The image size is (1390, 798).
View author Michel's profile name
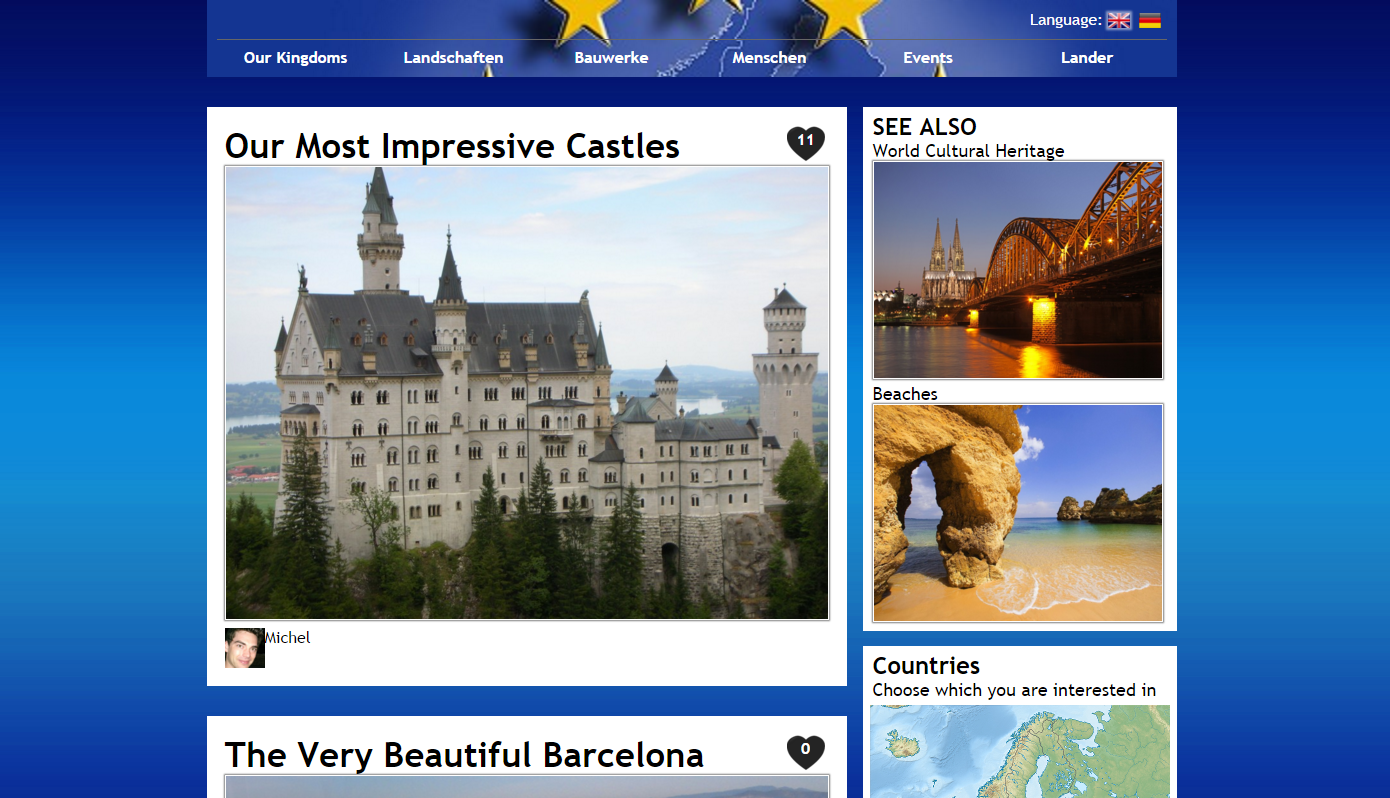point(288,637)
